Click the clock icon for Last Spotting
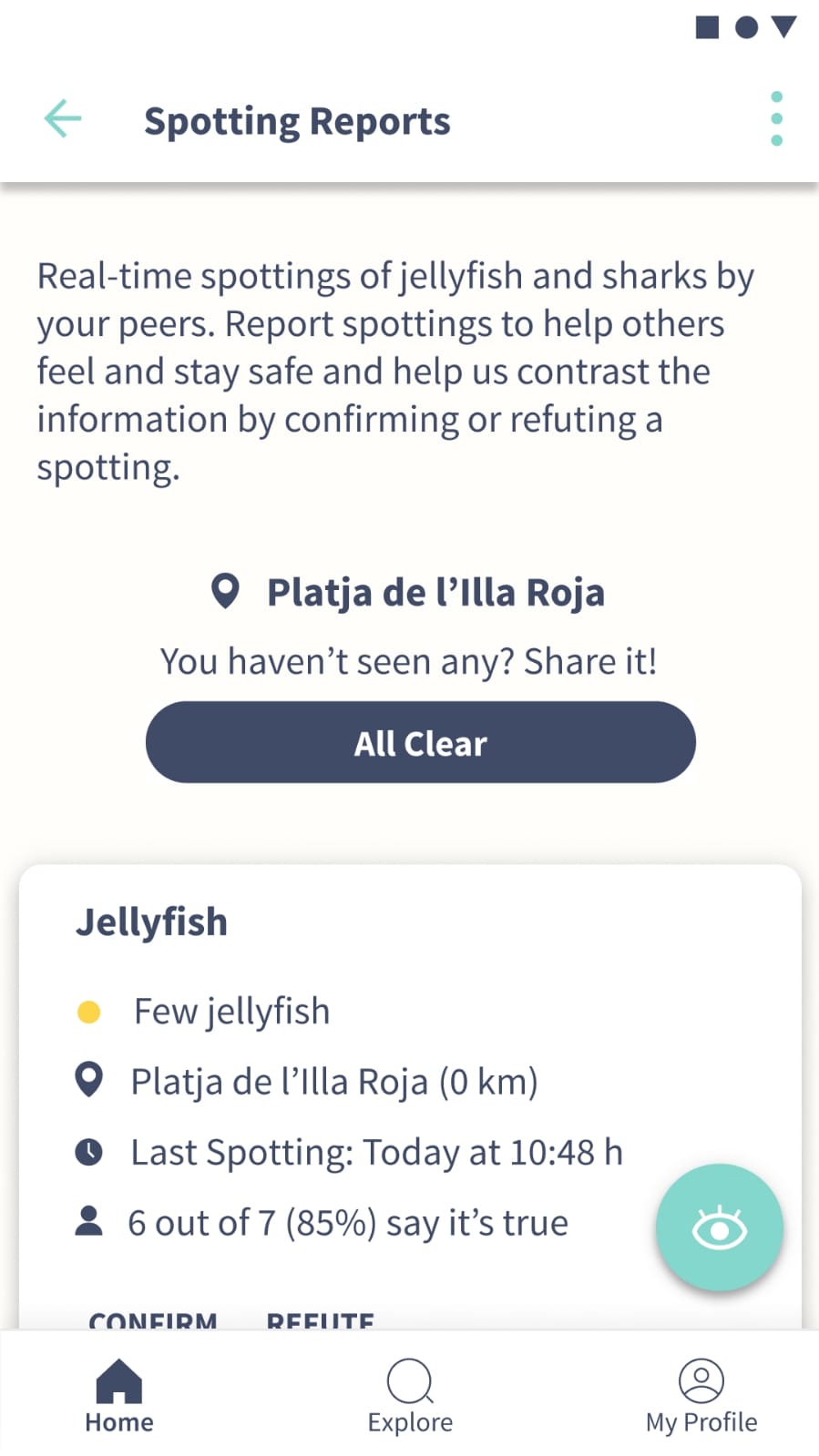The height and width of the screenshot is (1456, 819). (88, 1152)
